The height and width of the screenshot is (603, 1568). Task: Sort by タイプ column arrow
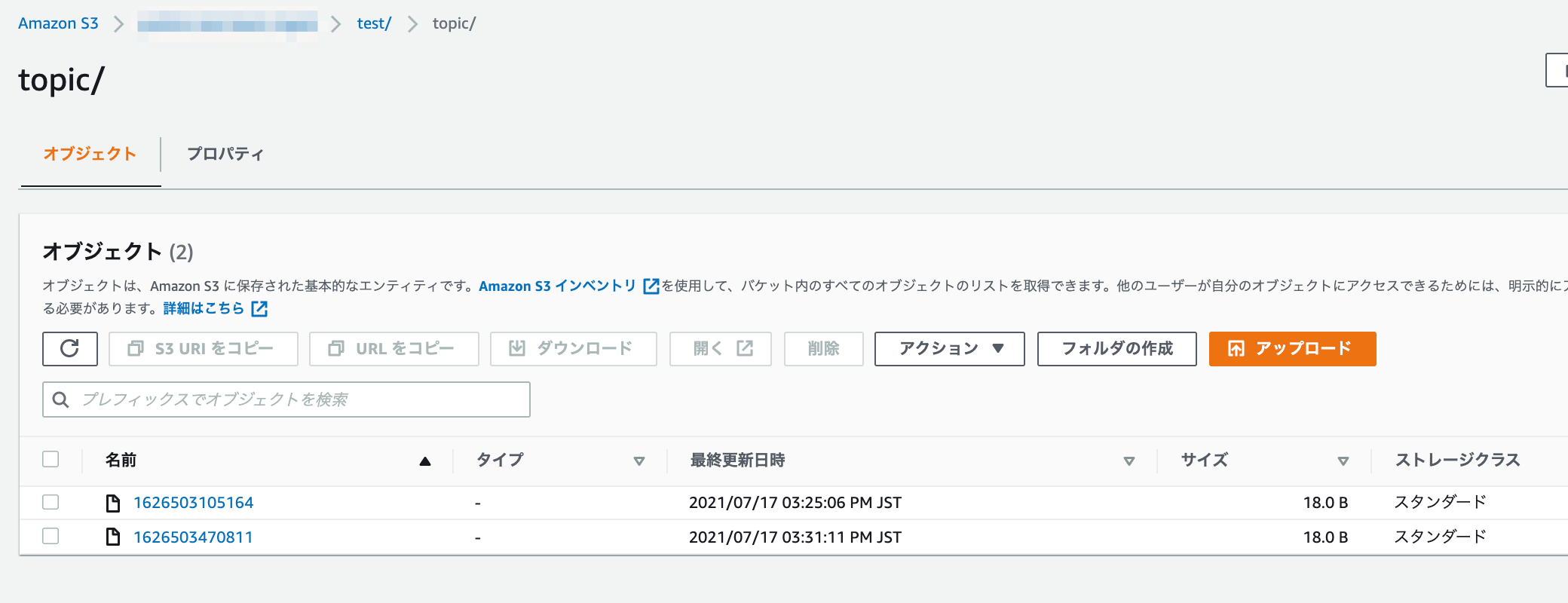coord(639,461)
